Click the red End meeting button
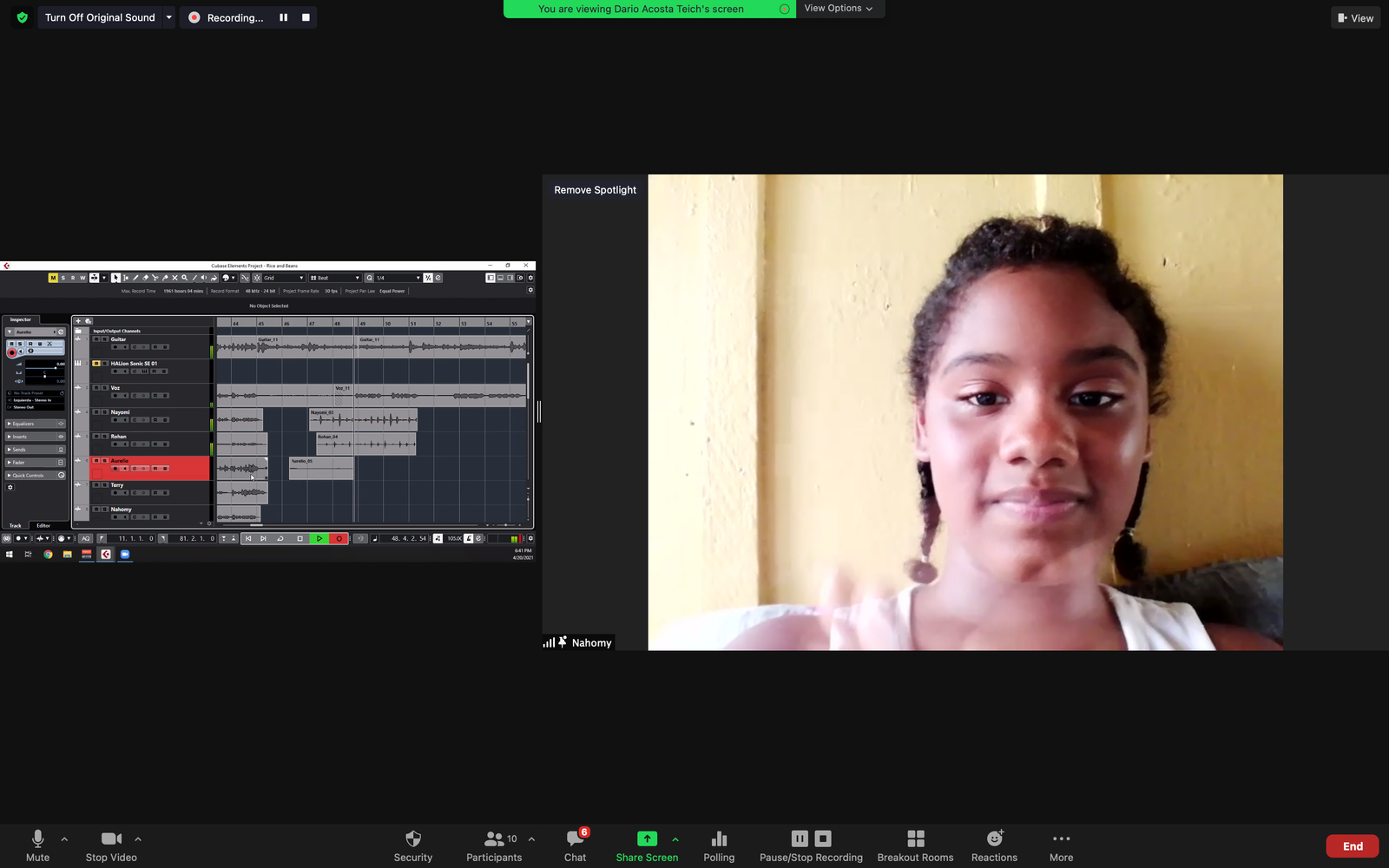 coord(1352,846)
